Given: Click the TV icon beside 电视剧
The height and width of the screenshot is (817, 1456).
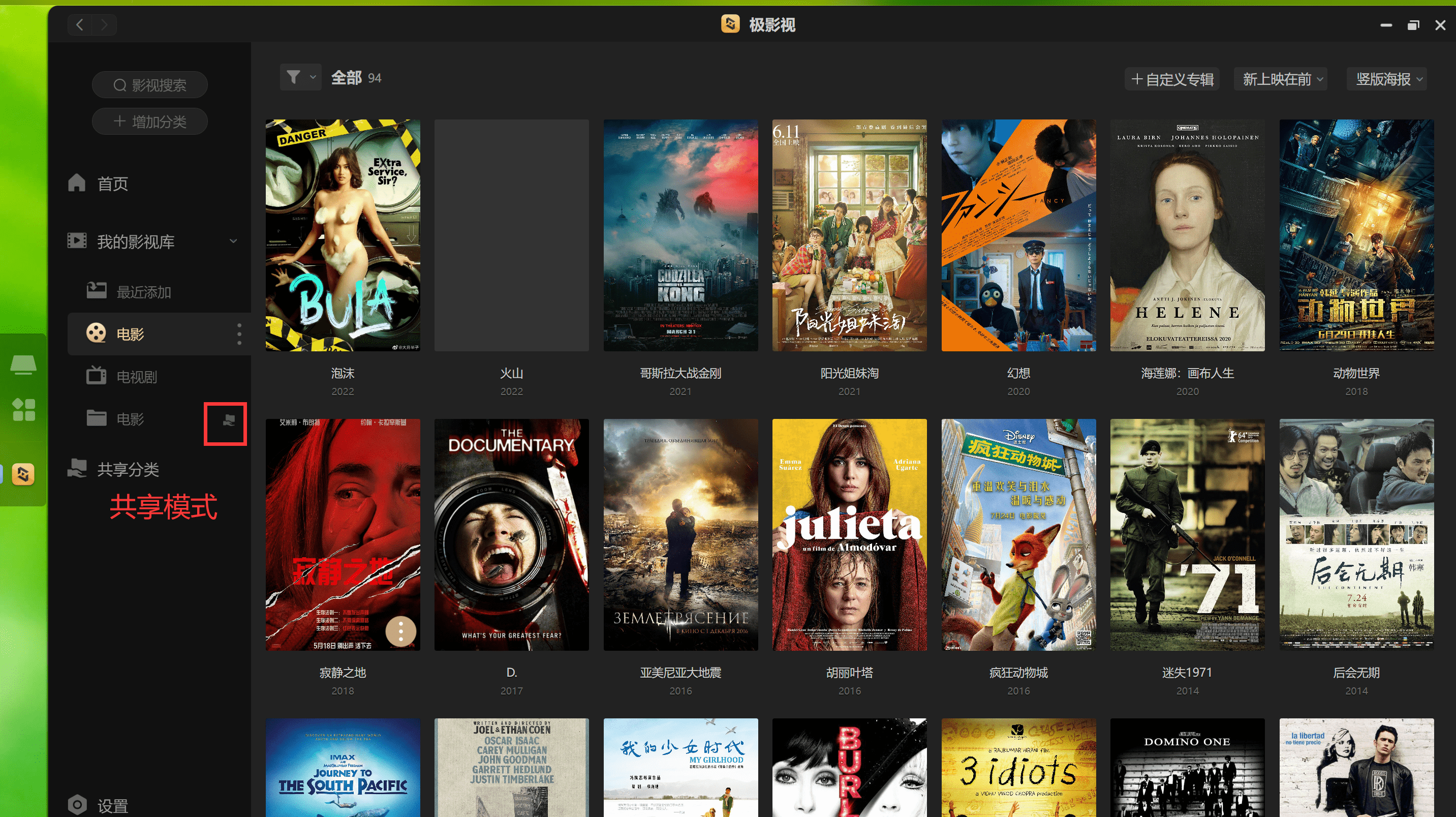Looking at the screenshot, I should [x=96, y=375].
